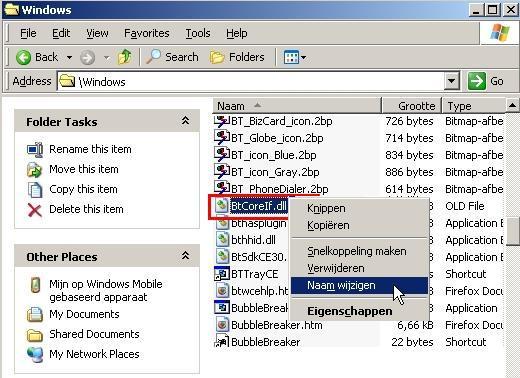Open the Tools menu
520x378 pixels.
point(198,33)
